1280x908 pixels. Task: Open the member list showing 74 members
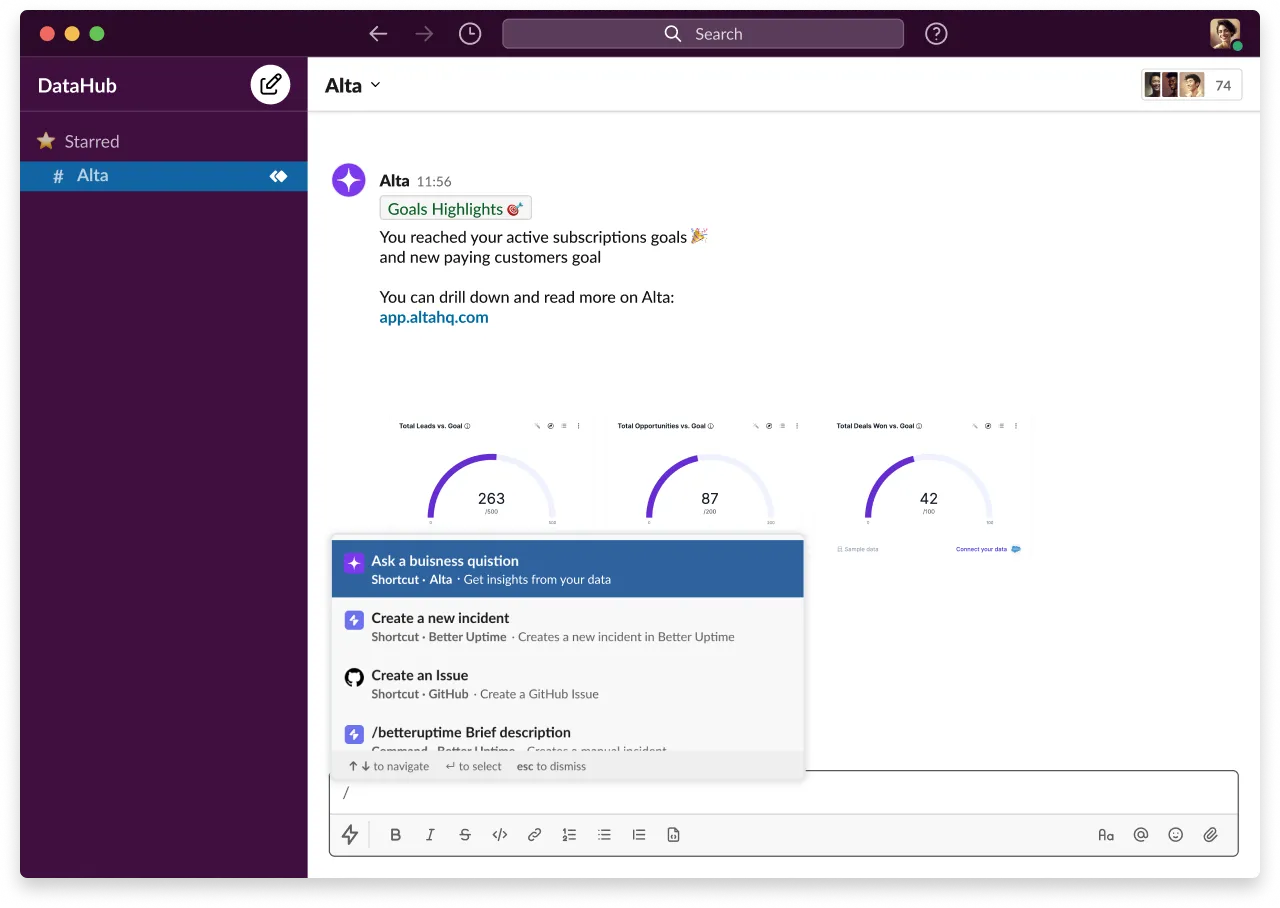[x=1191, y=86]
